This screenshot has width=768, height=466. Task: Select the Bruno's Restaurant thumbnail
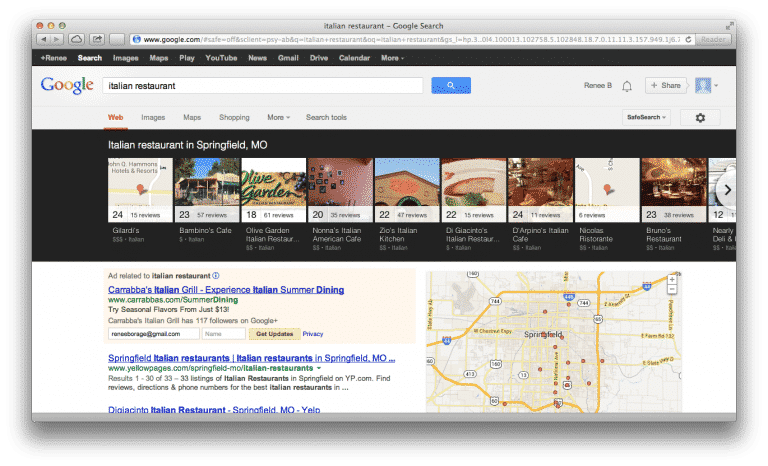tap(674, 190)
